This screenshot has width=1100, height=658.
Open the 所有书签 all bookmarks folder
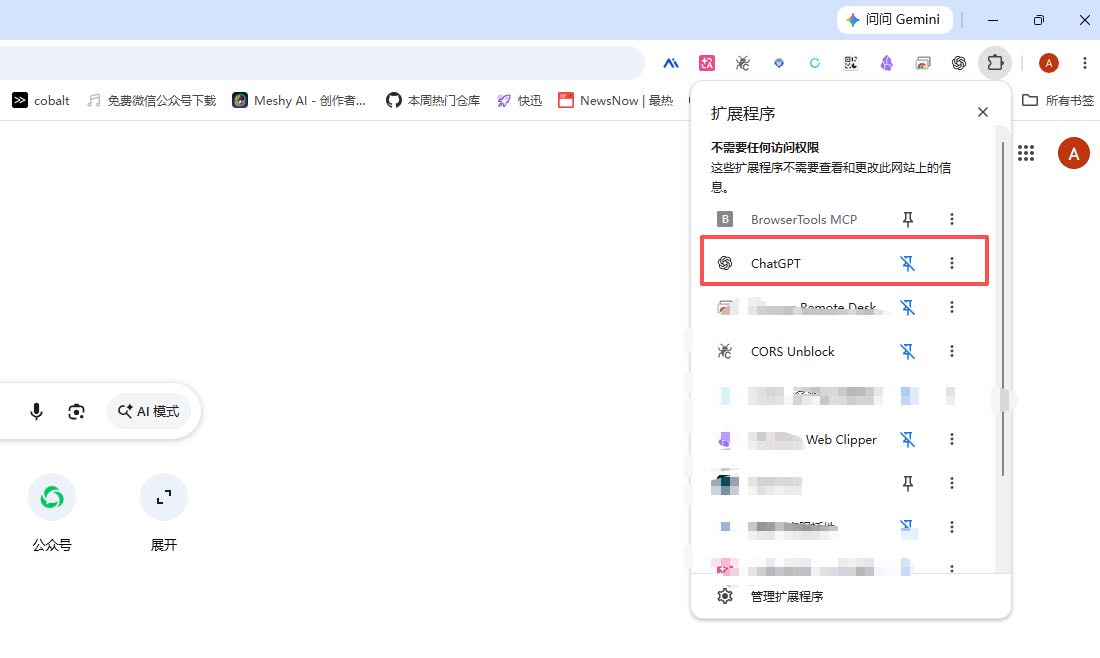[1058, 100]
